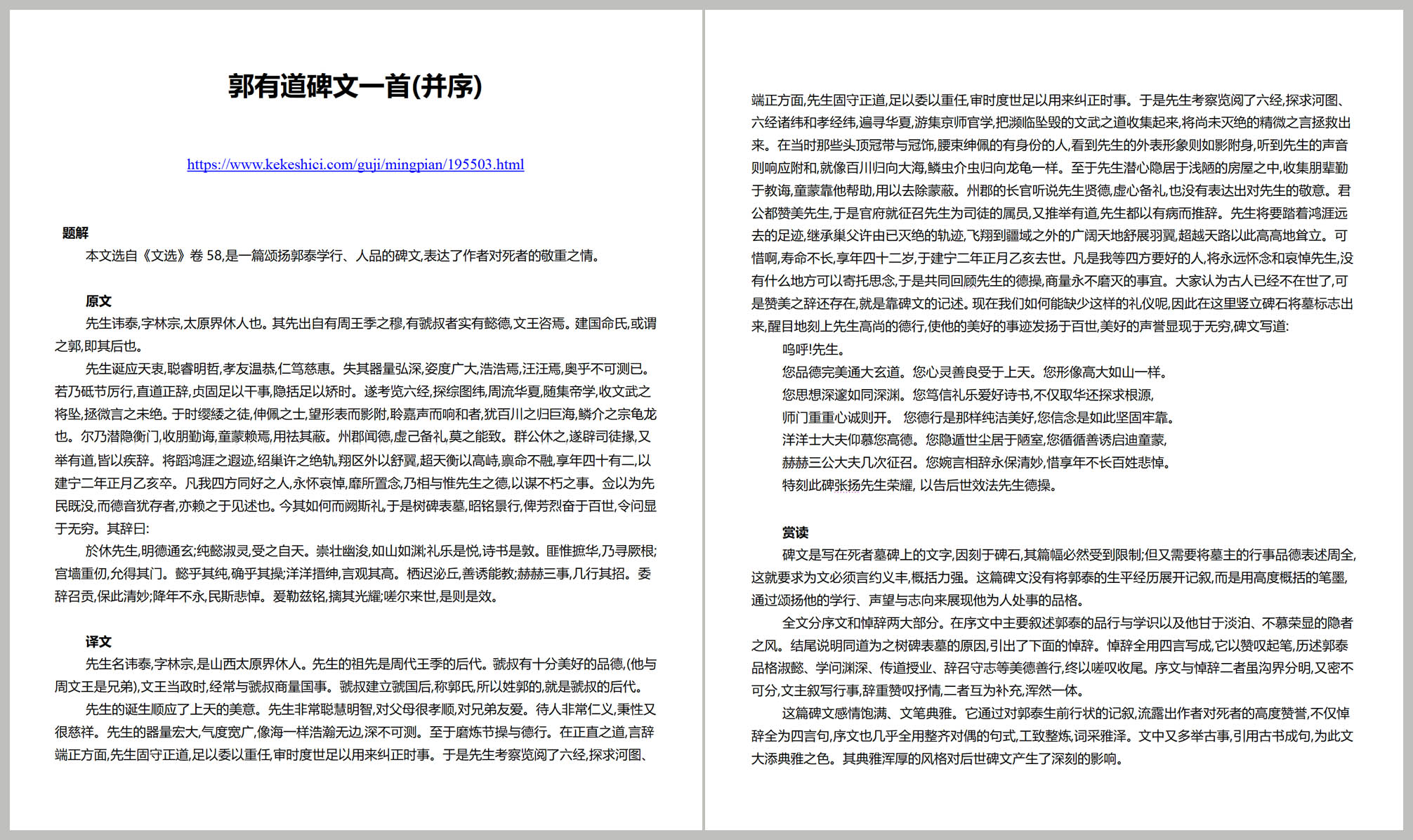Click the line starting 您品德完美通大玄道
The height and width of the screenshot is (840, 1413).
[x=973, y=372]
